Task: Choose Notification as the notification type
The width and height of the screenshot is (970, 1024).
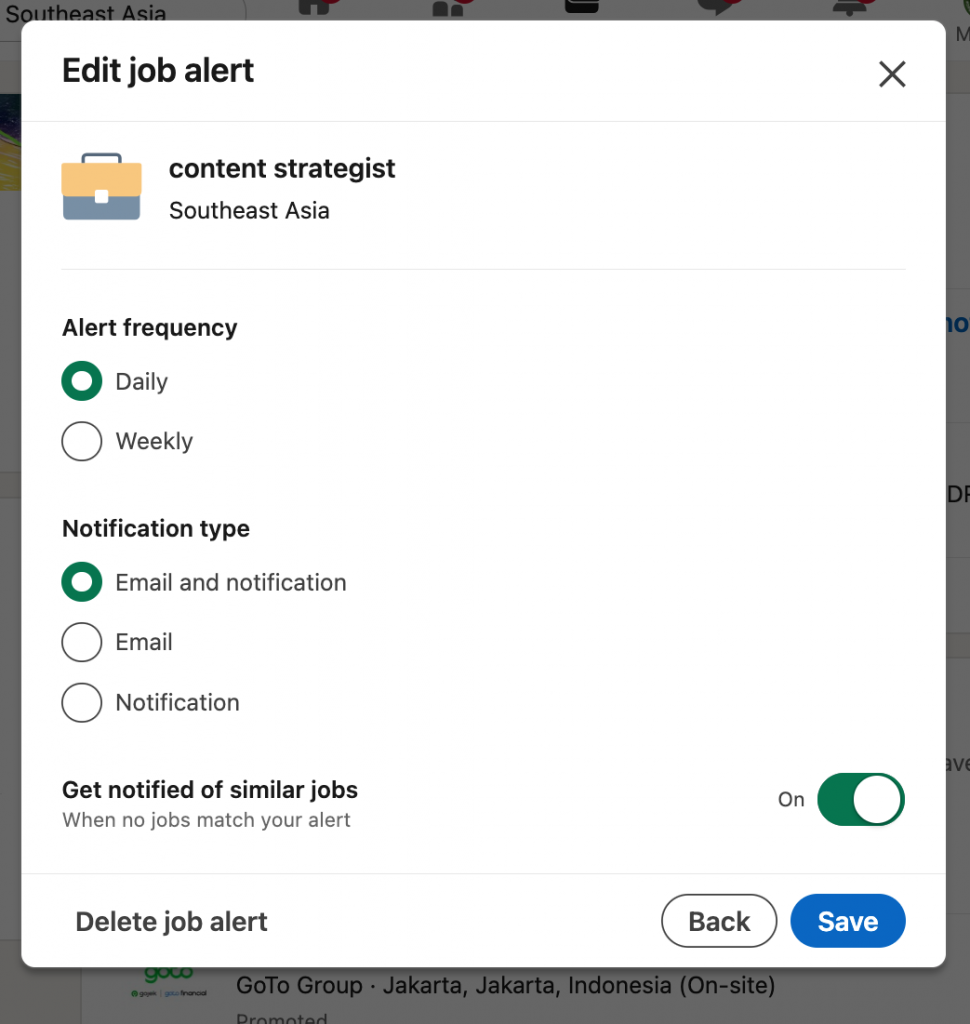Action: (82, 702)
